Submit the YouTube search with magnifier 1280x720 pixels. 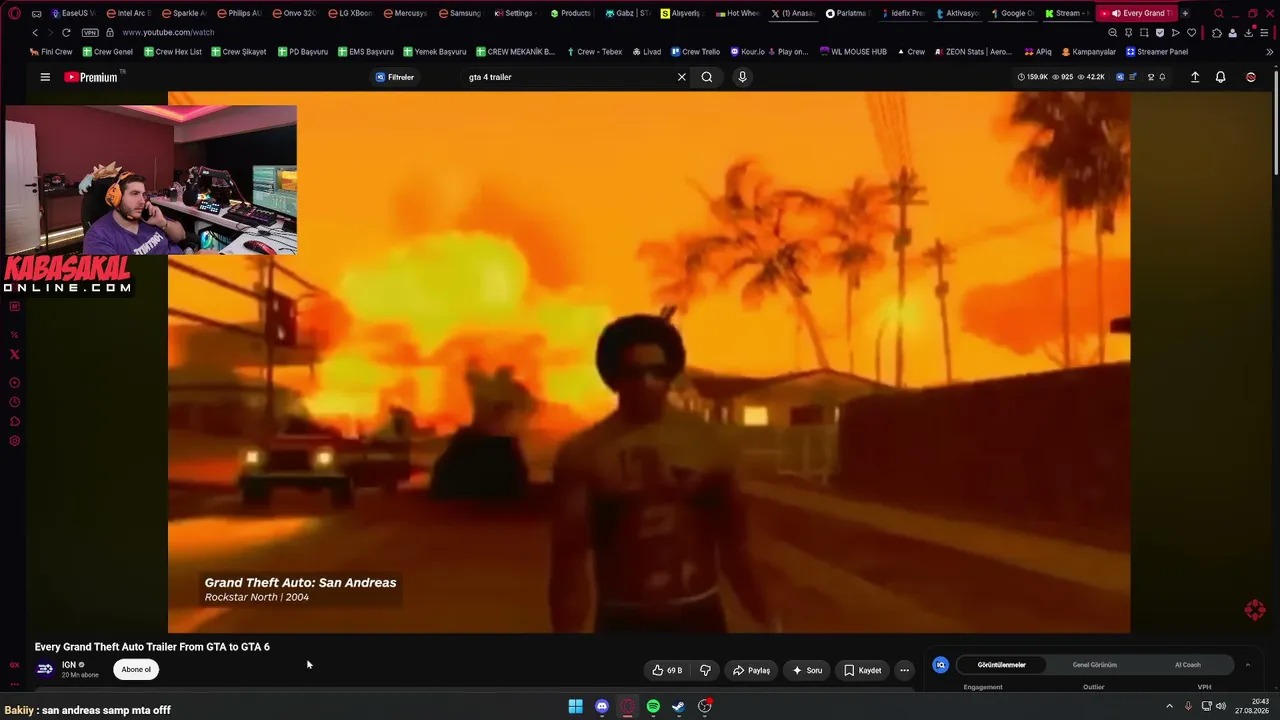pos(707,77)
